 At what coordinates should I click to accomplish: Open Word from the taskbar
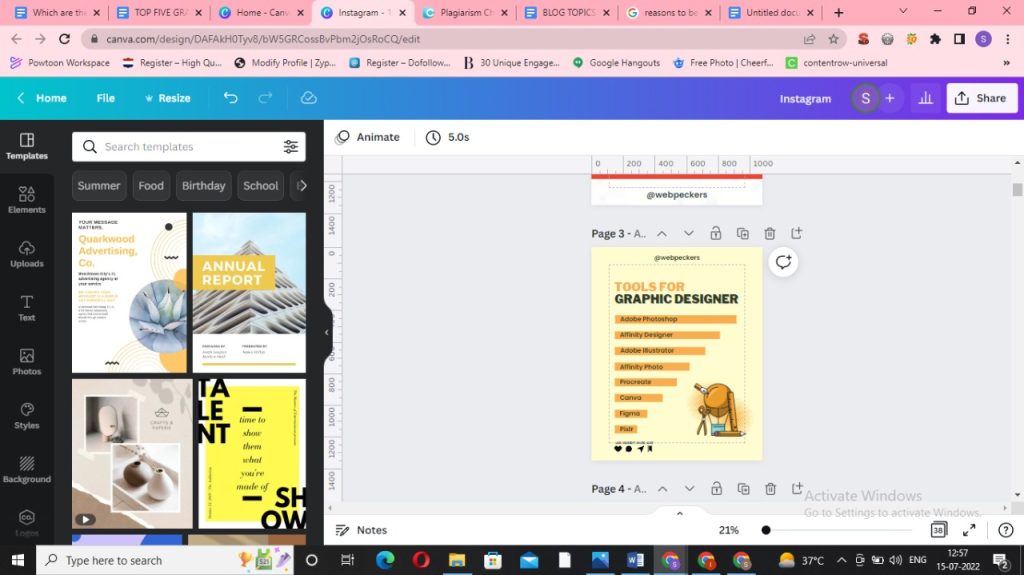[x=635, y=560]
